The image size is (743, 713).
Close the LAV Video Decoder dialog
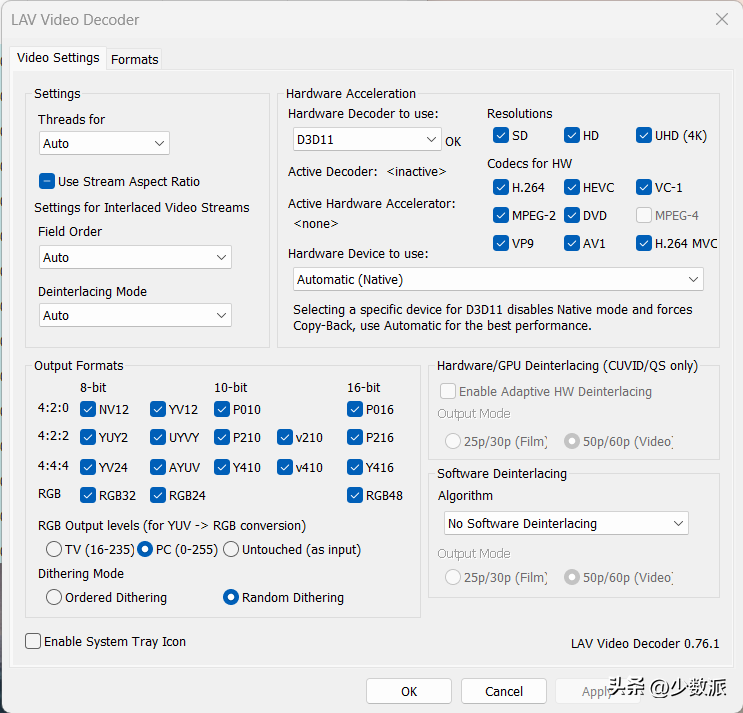coord(721,19)
